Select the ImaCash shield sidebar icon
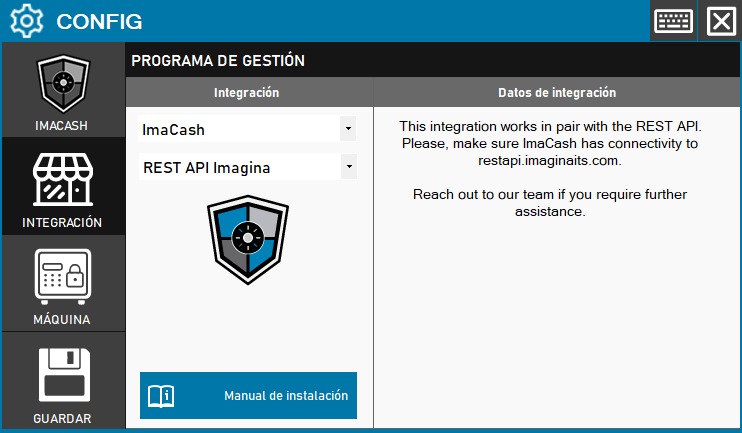The width and height of the screenshot is (742, 433). point(63,83)
